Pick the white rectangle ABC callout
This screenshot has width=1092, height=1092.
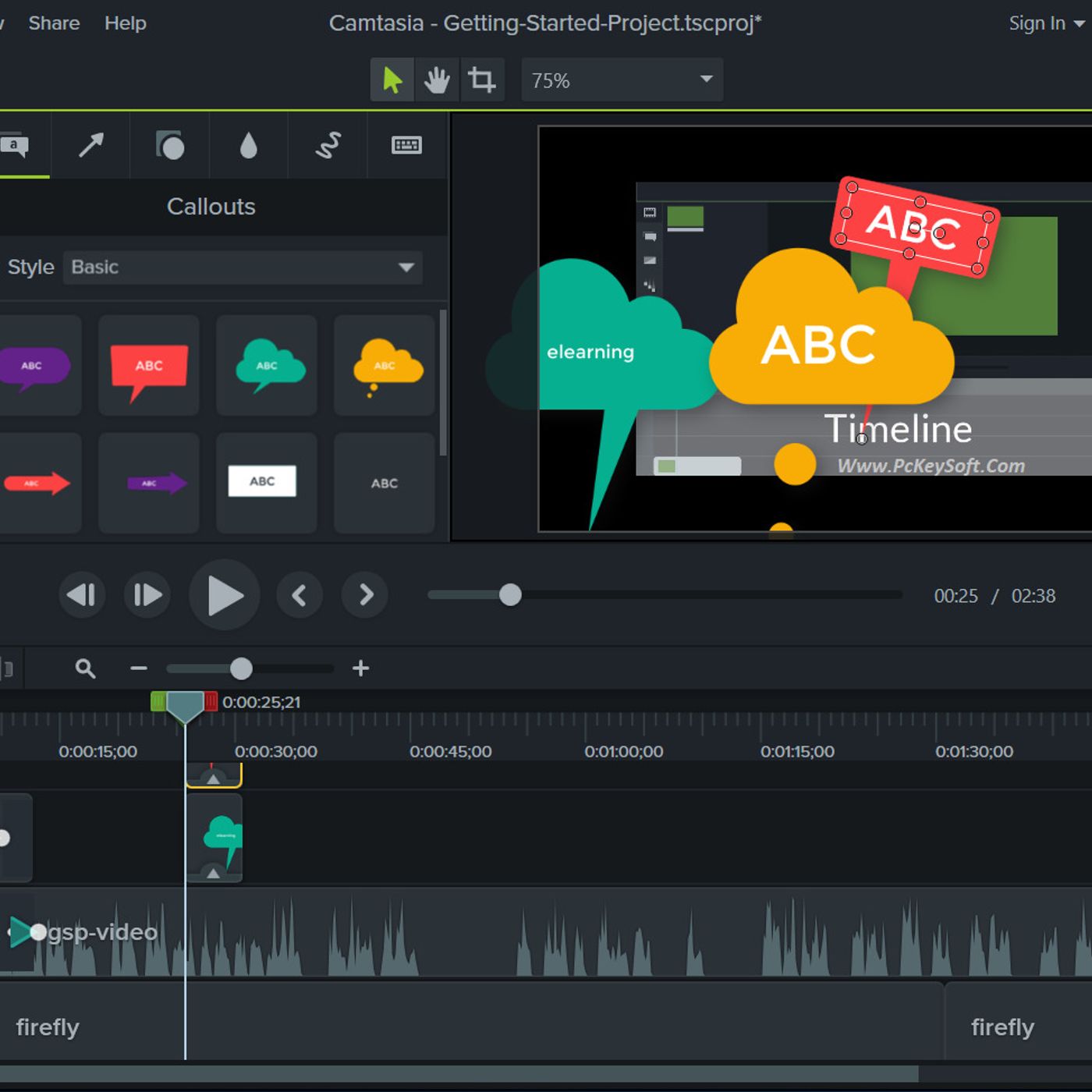(x=267, y=483)
